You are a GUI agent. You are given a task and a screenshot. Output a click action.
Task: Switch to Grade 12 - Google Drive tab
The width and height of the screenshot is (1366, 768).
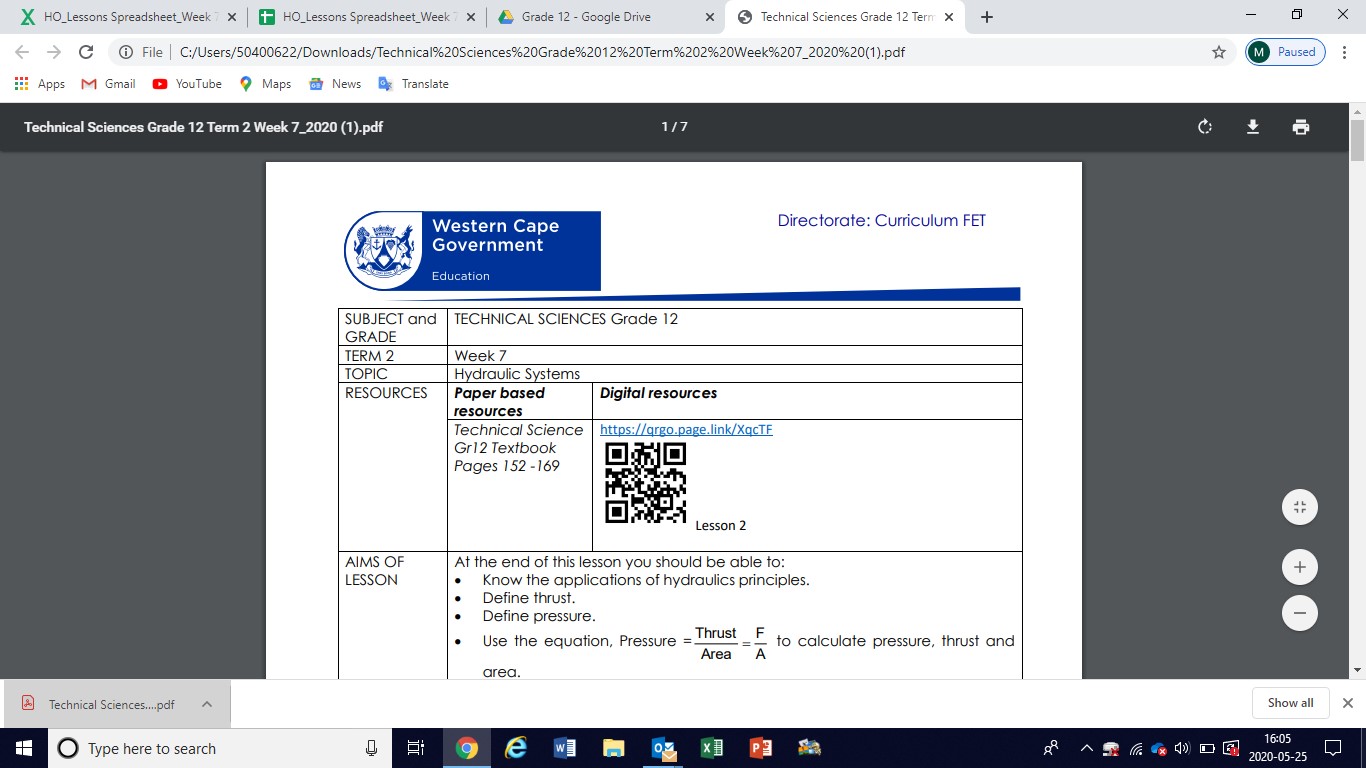coord(606,17)
